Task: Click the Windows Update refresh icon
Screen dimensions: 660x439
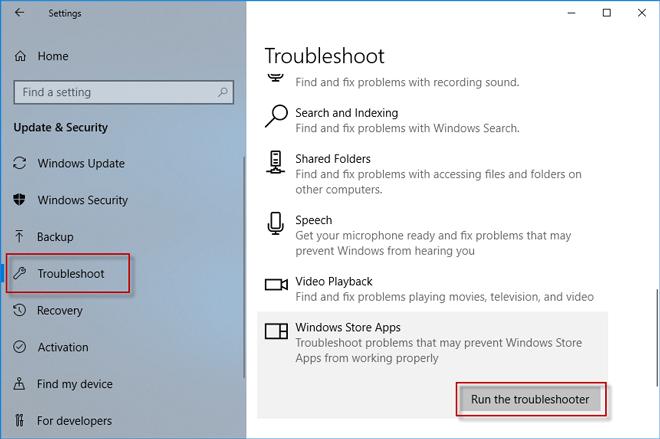Action: (x=20, y=163)
